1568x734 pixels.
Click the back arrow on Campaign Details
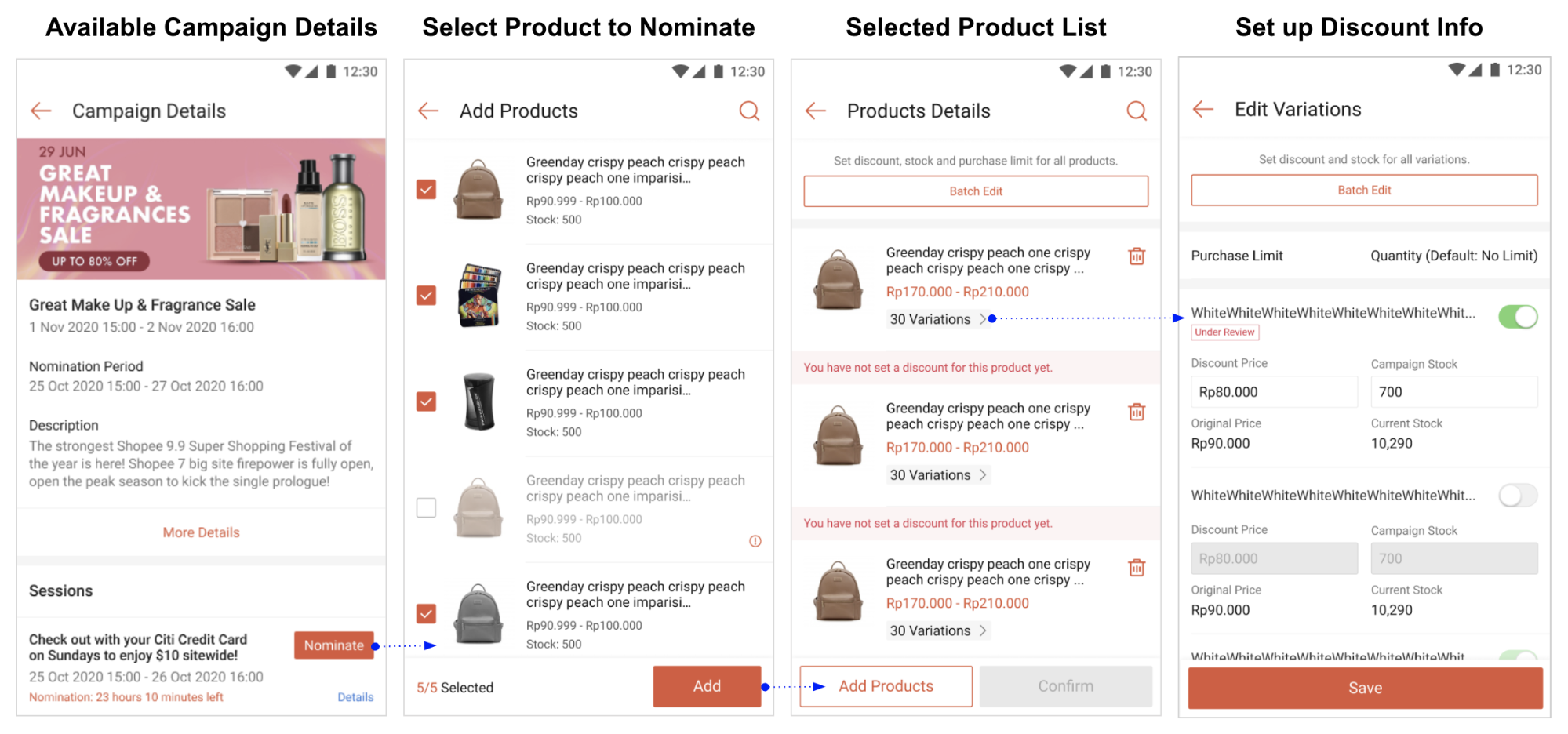41,111
